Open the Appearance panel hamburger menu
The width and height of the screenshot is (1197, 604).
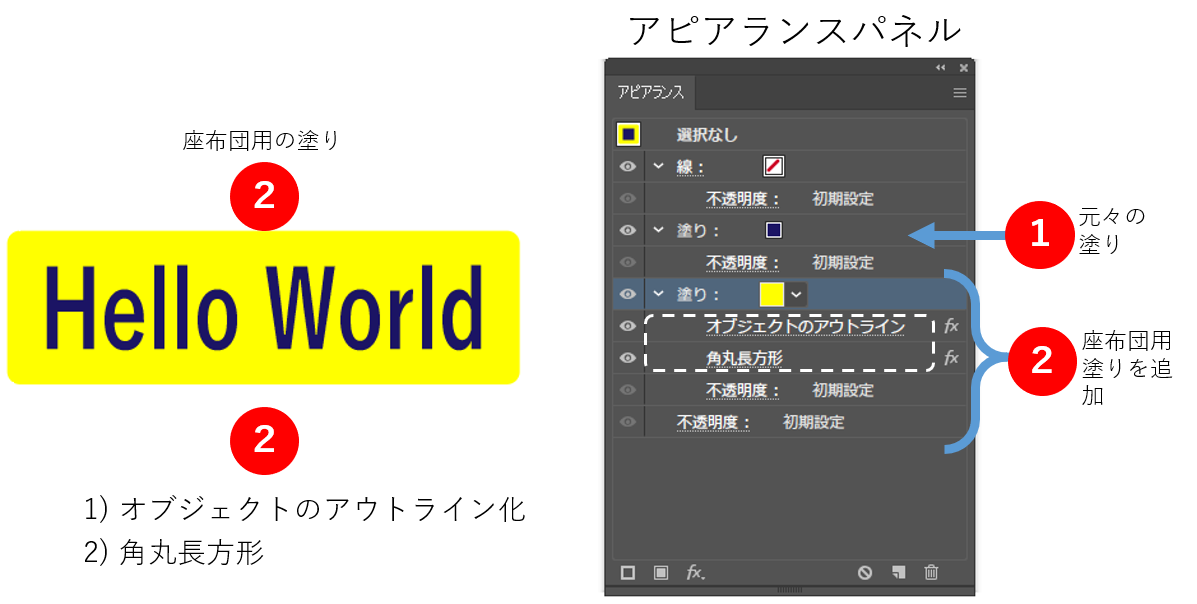[960, 93]
